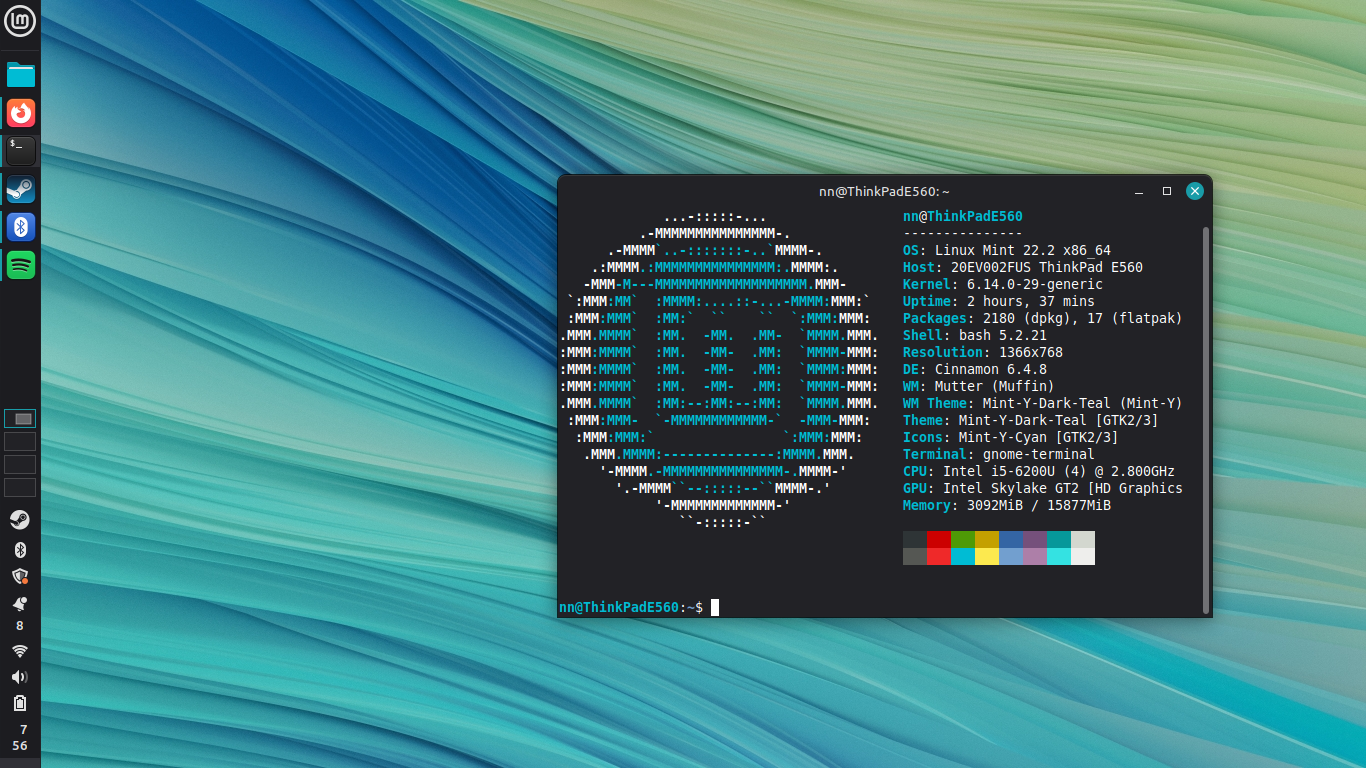This screenshot has height=768, width=1366.
Task: Launch the Files manager from the panel
Action: 20,75
